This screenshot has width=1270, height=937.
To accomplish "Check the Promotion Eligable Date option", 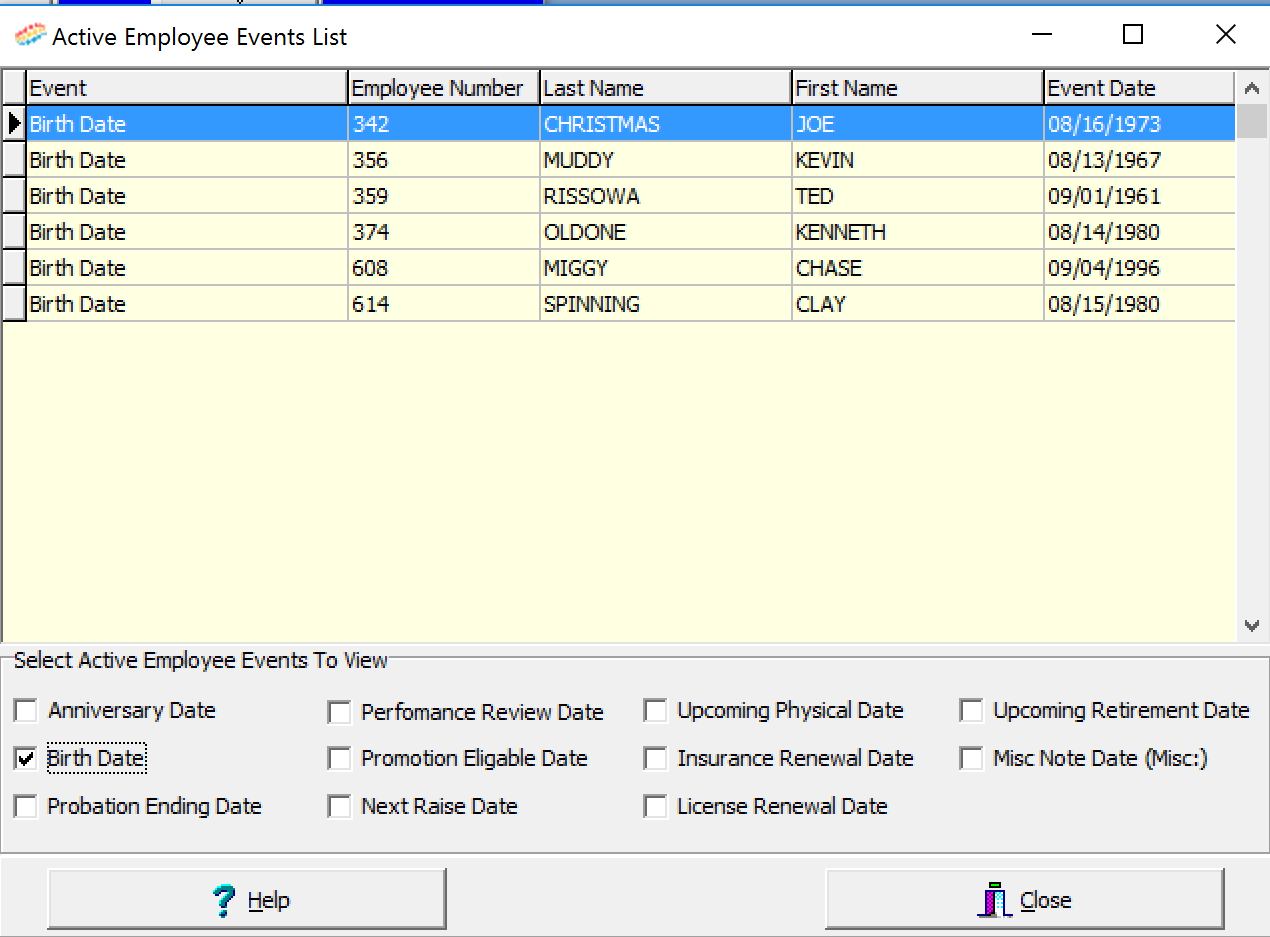I will click(x=340, y=759).
